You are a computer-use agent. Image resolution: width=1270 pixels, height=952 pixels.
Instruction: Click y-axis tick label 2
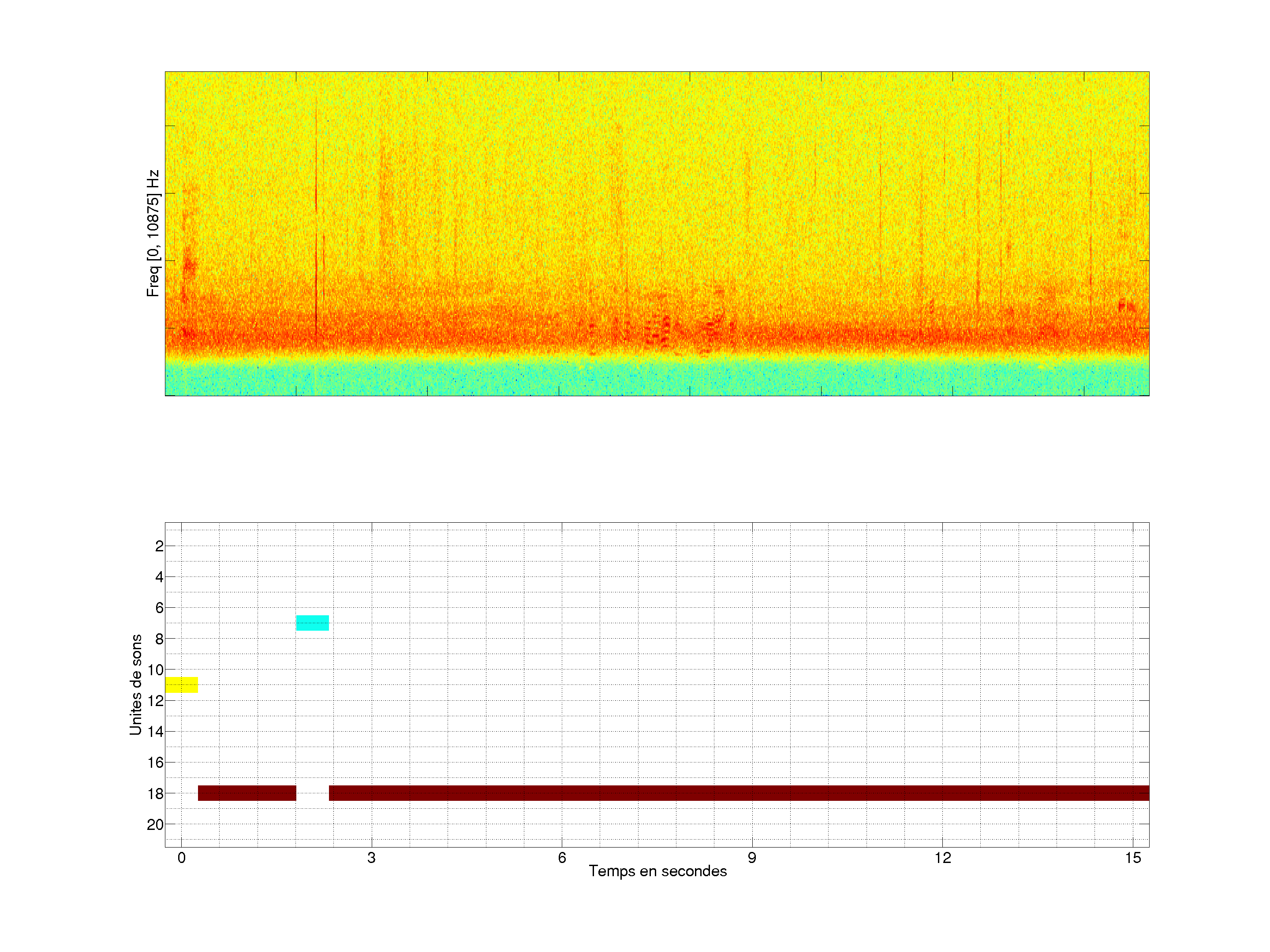159,546
